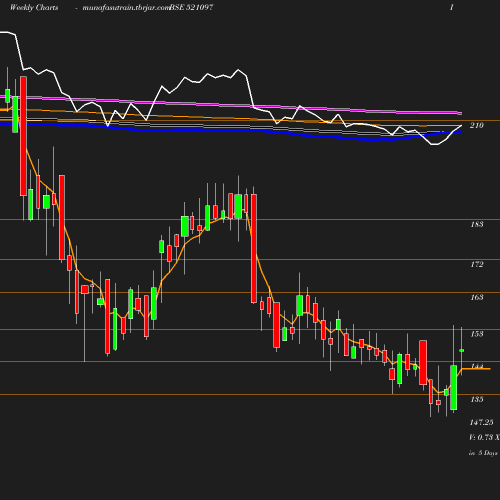Click the munafasutra website watermark text
Image resolution: width=500 pixels, height=500 pixels.
[126, 7]
